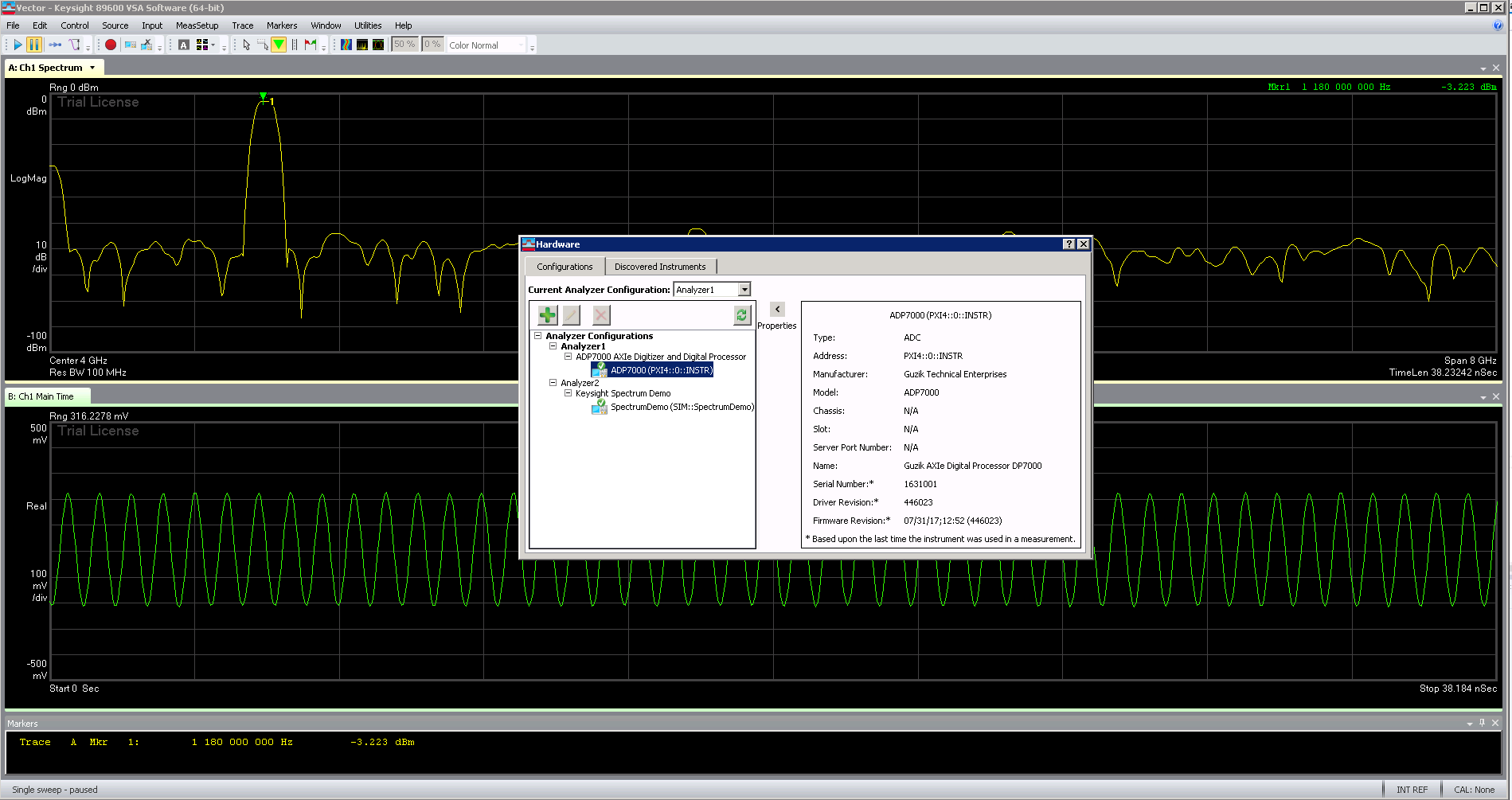The height and width of the screenshot is (800, 1512).
Task: Click the 0 % toolbar field
Action: pyautogui.click(x=432, y=45)
